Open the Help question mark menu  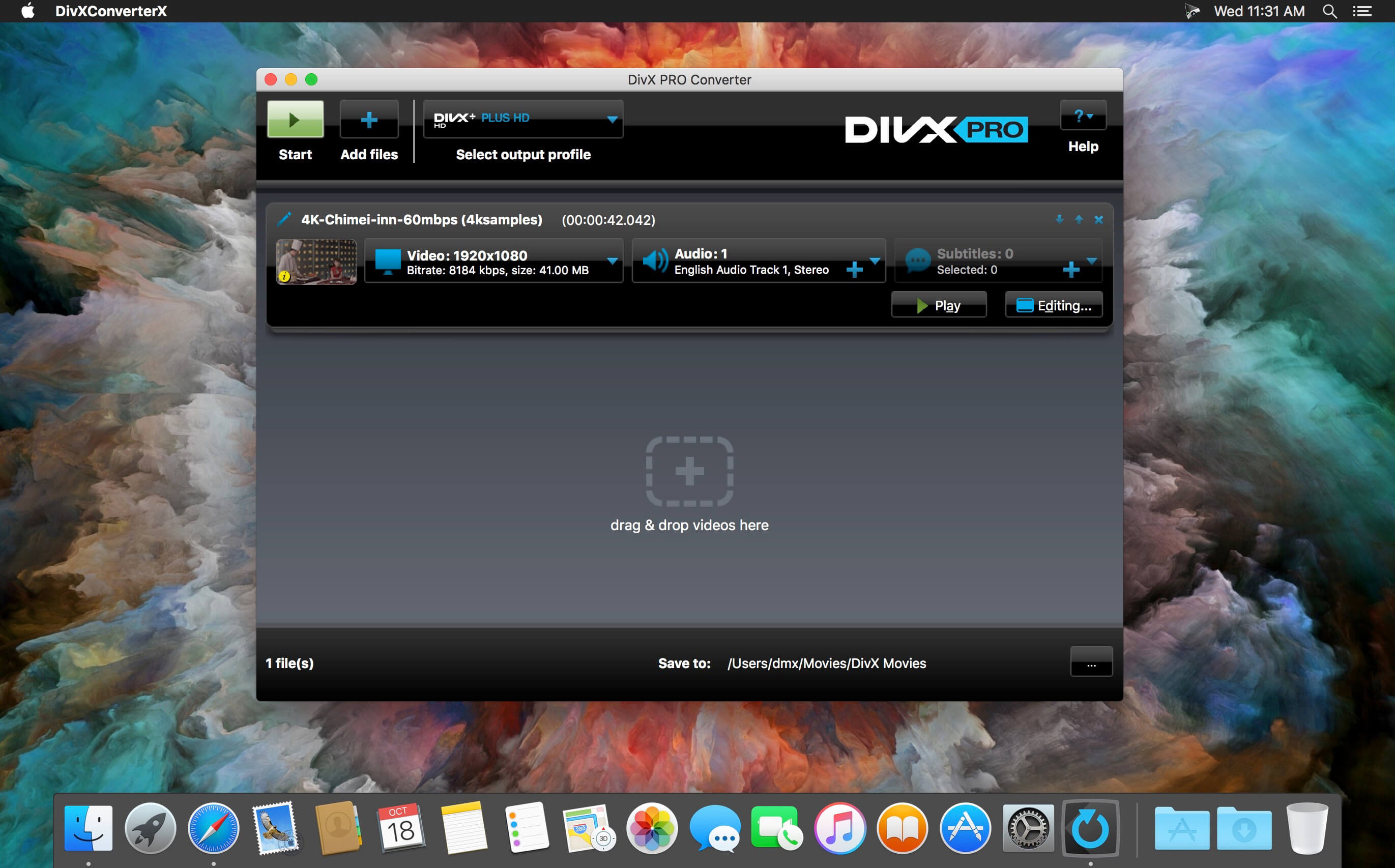coord(1083,116)
